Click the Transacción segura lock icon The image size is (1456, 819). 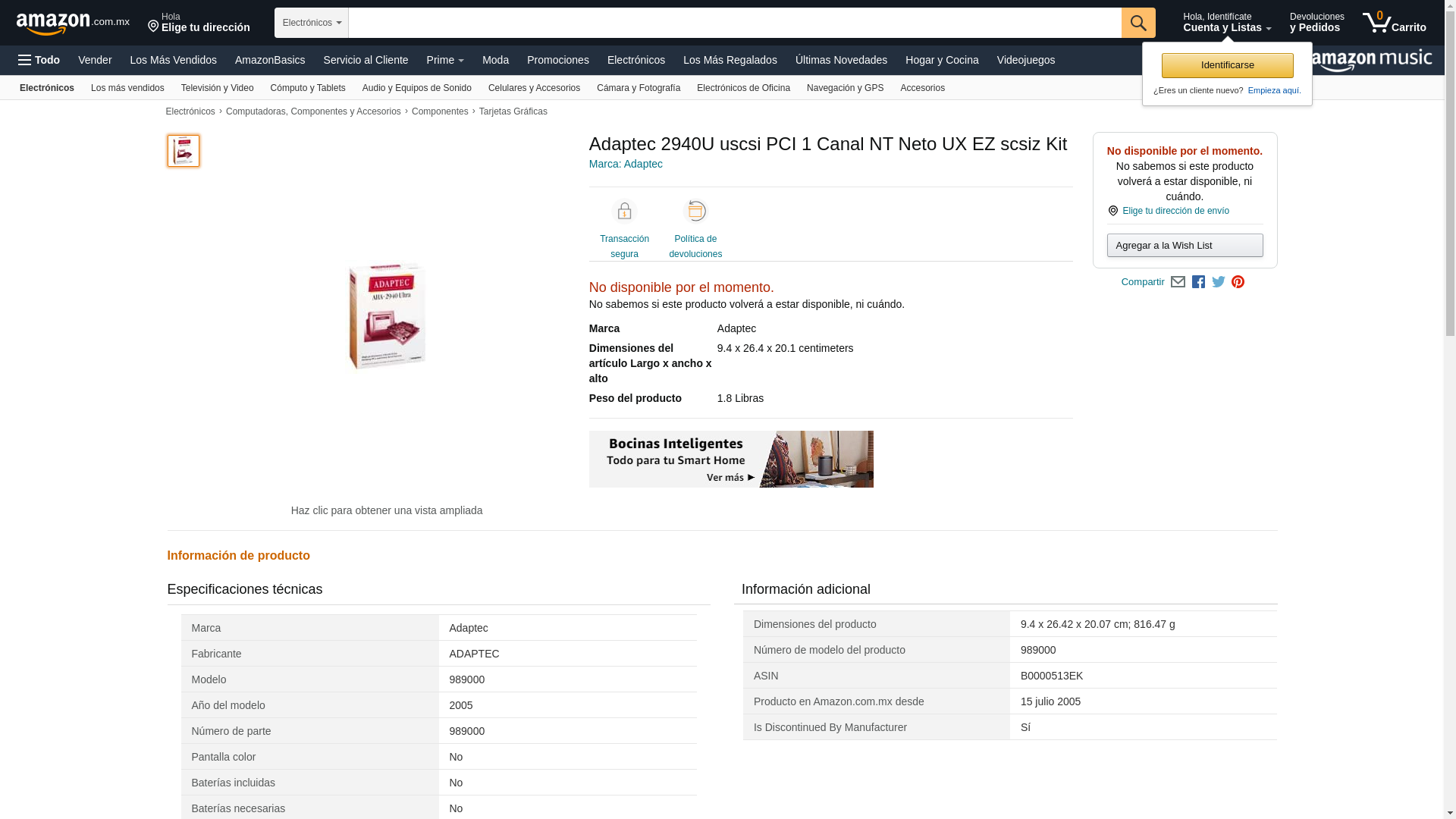pyautogui.click(x=624, y=212)
